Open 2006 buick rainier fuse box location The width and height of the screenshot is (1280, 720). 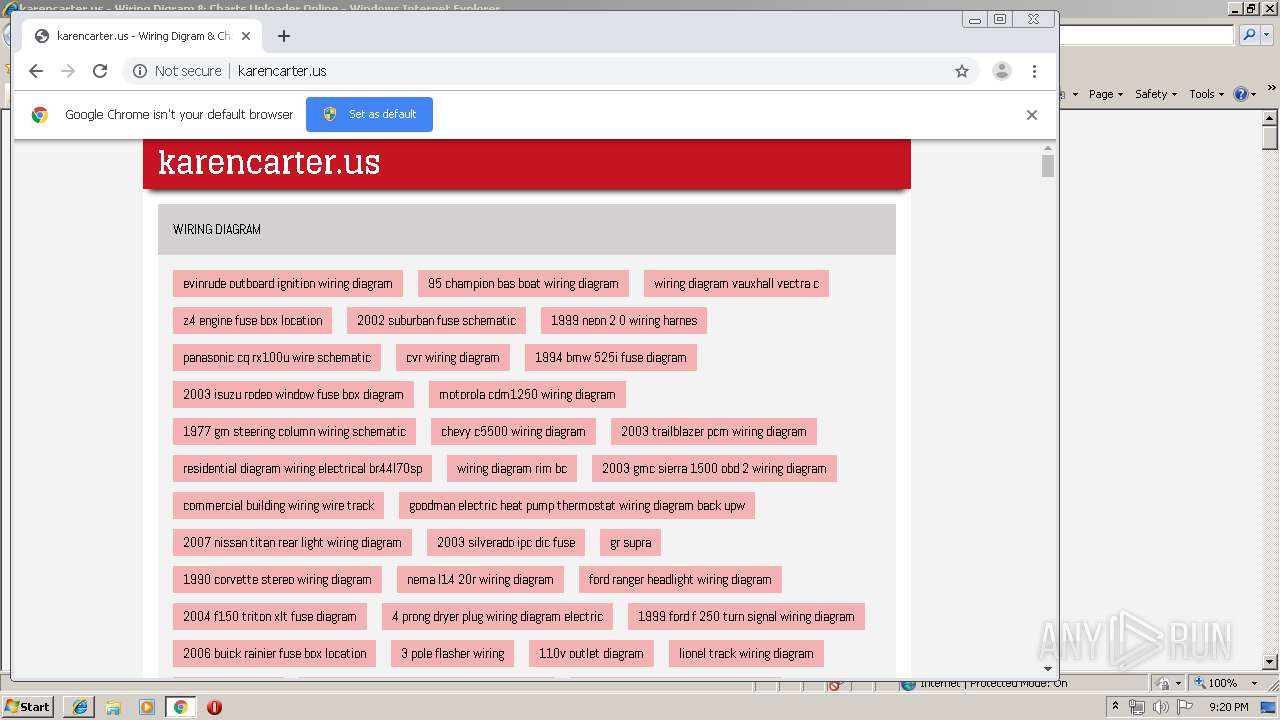pos(275,654)
